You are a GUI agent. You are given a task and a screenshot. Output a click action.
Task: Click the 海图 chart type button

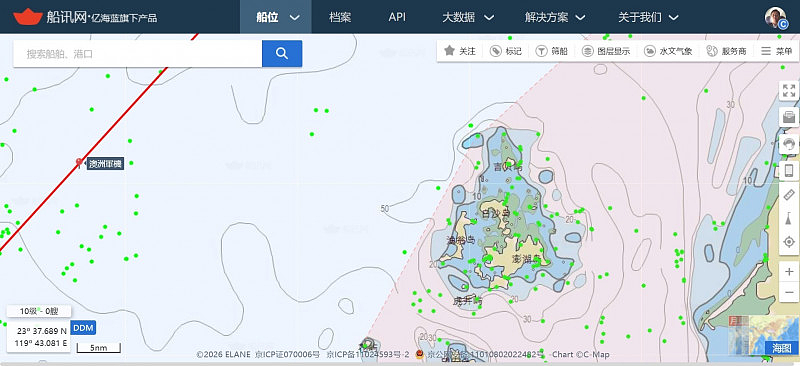(x=781, y=348)
